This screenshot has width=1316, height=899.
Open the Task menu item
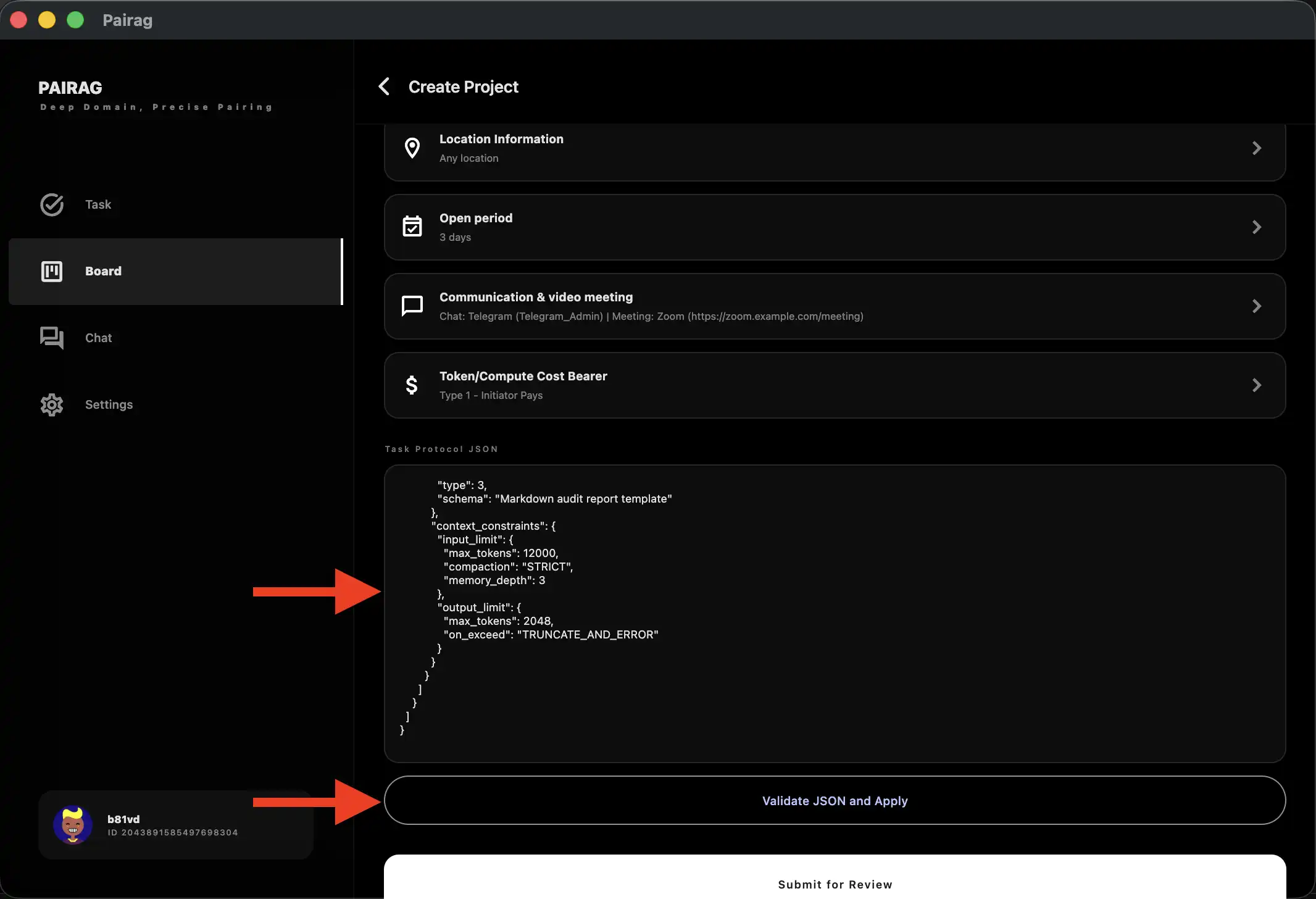[x=176, y=204]
